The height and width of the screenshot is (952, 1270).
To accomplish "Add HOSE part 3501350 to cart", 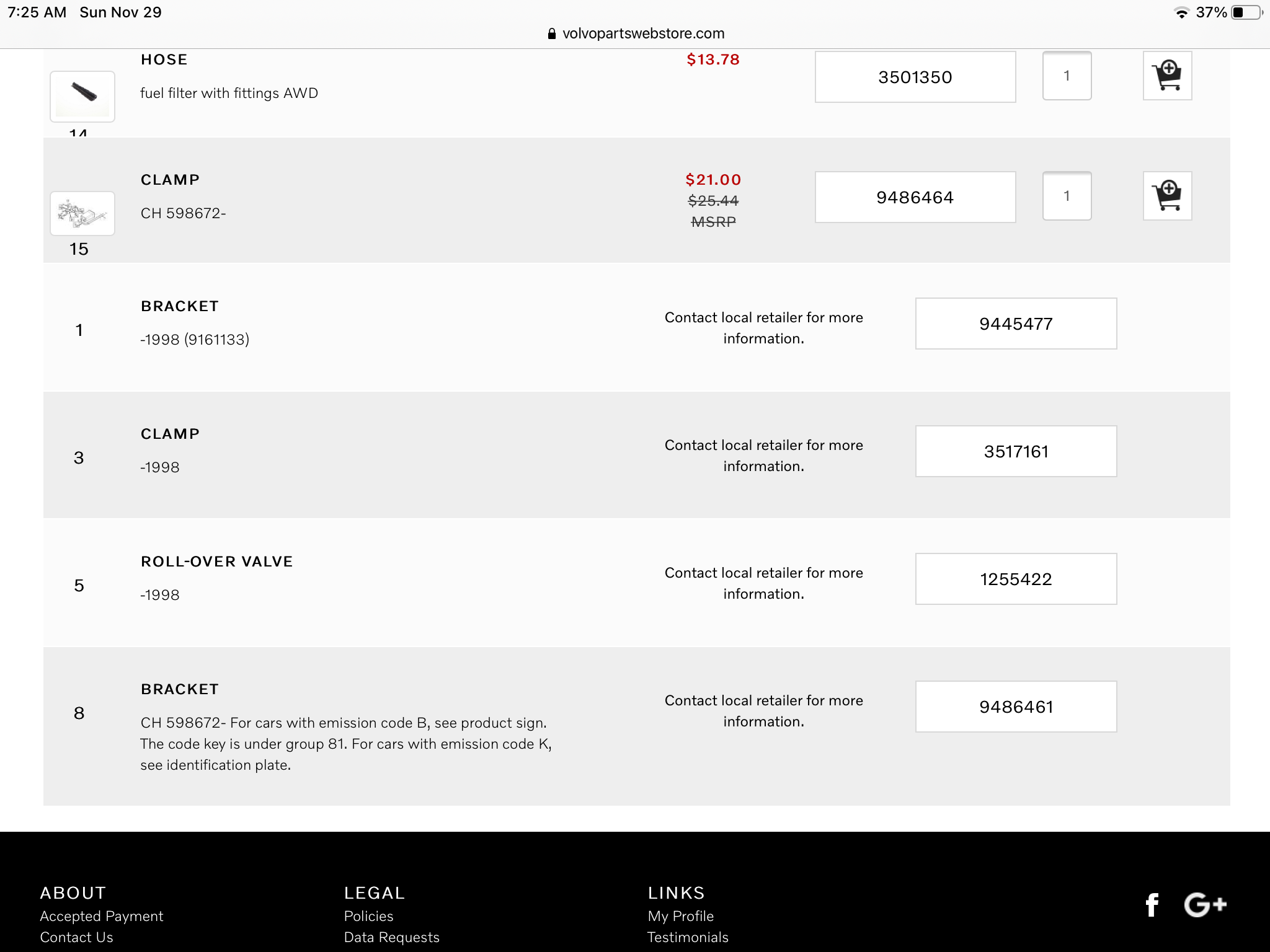I will [x=1167, y=76].
